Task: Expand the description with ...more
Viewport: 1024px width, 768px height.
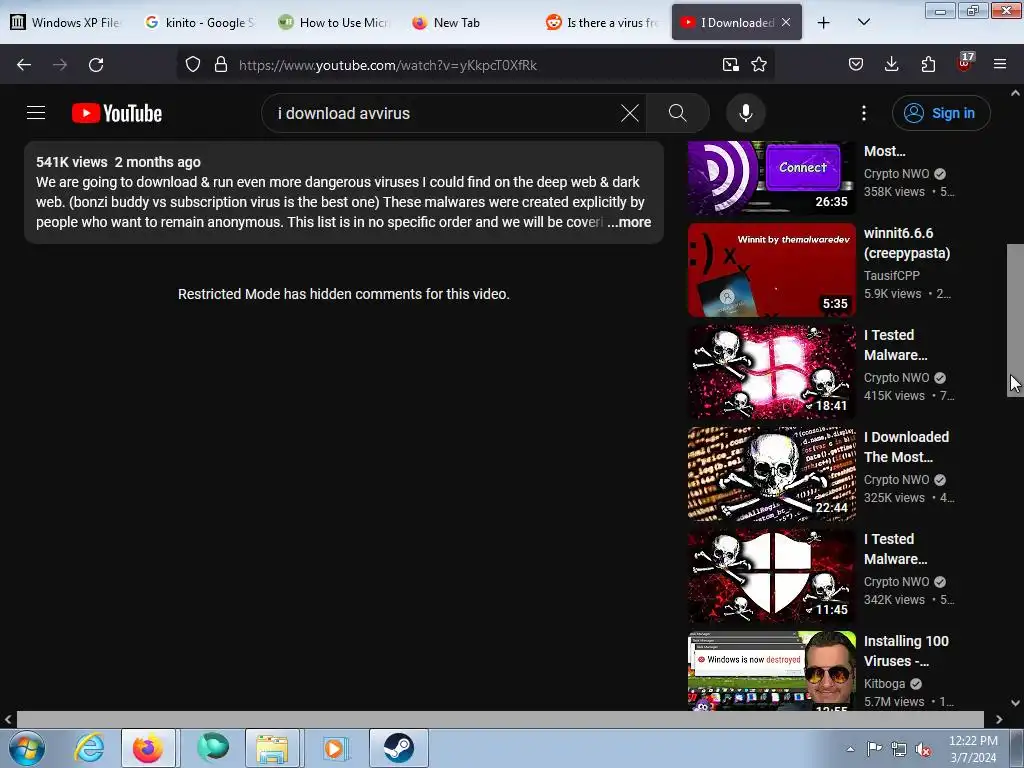Action: tap(629, 222)
